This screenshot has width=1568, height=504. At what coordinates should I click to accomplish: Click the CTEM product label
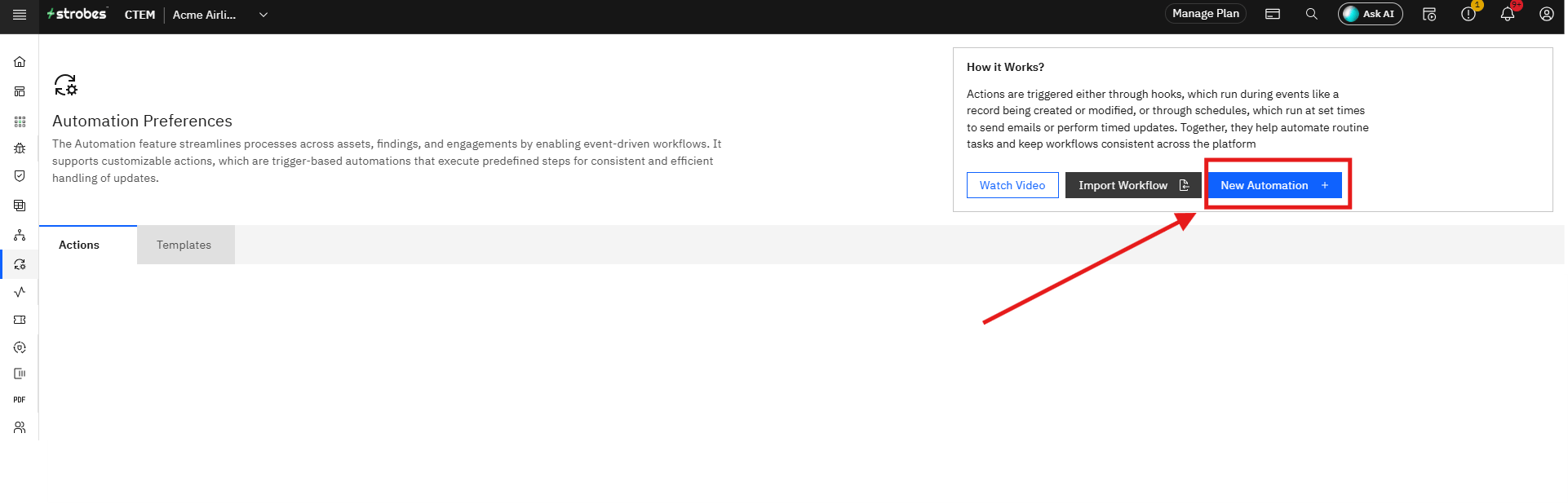pos(140,15)
